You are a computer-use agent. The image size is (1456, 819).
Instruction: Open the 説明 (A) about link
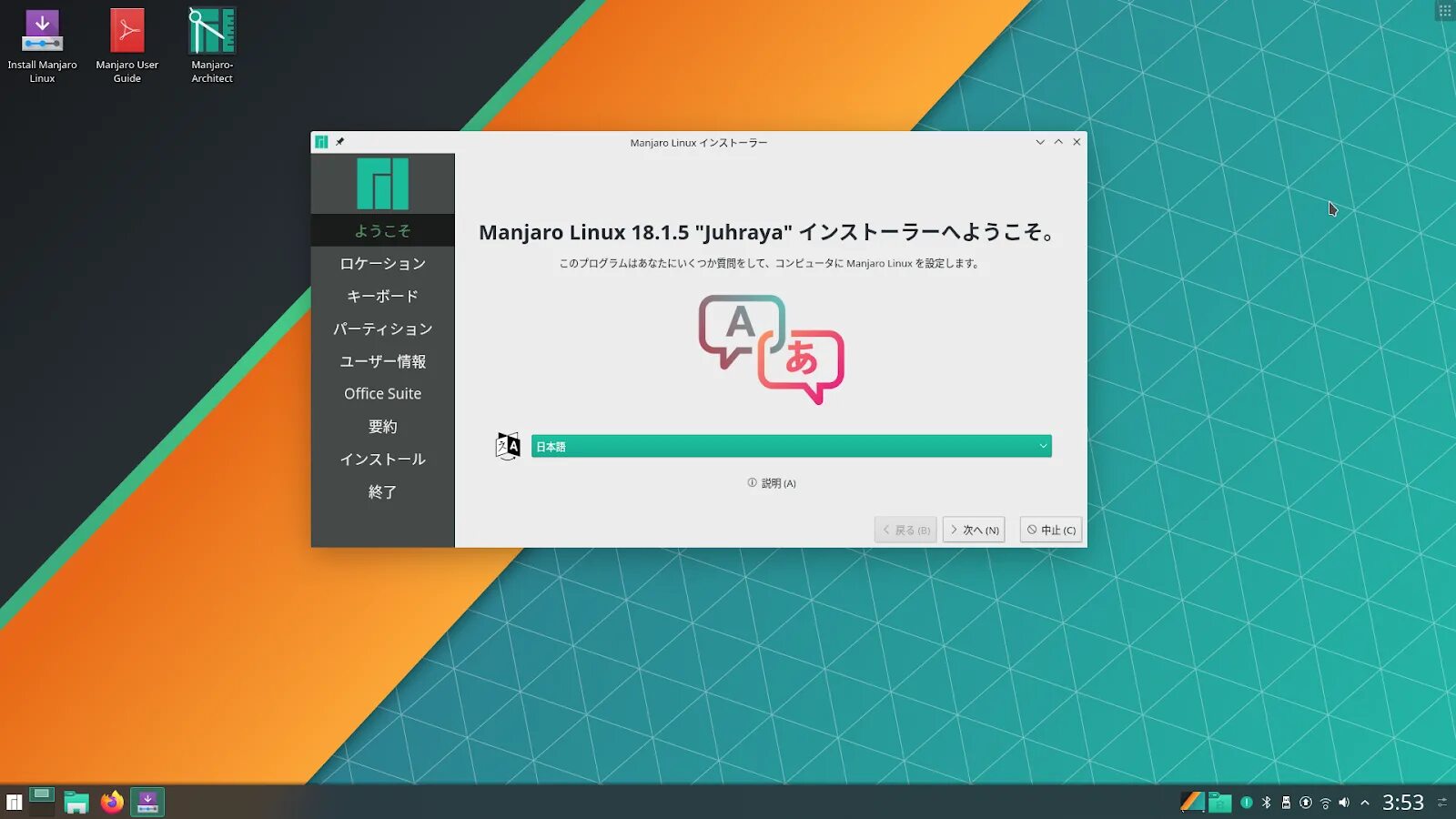click(x=772, y=483)
